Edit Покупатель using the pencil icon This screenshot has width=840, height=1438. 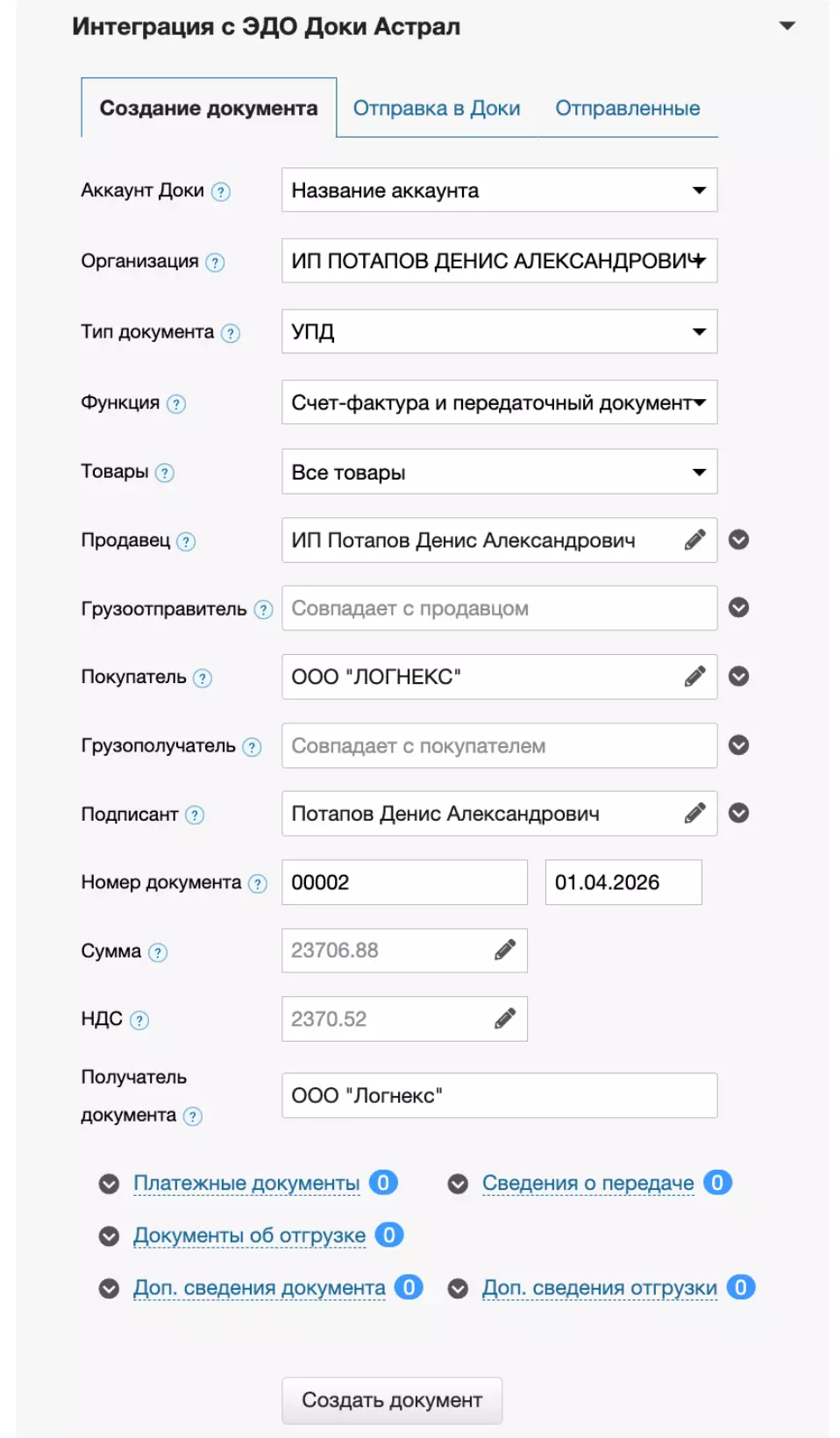(694, 677)
